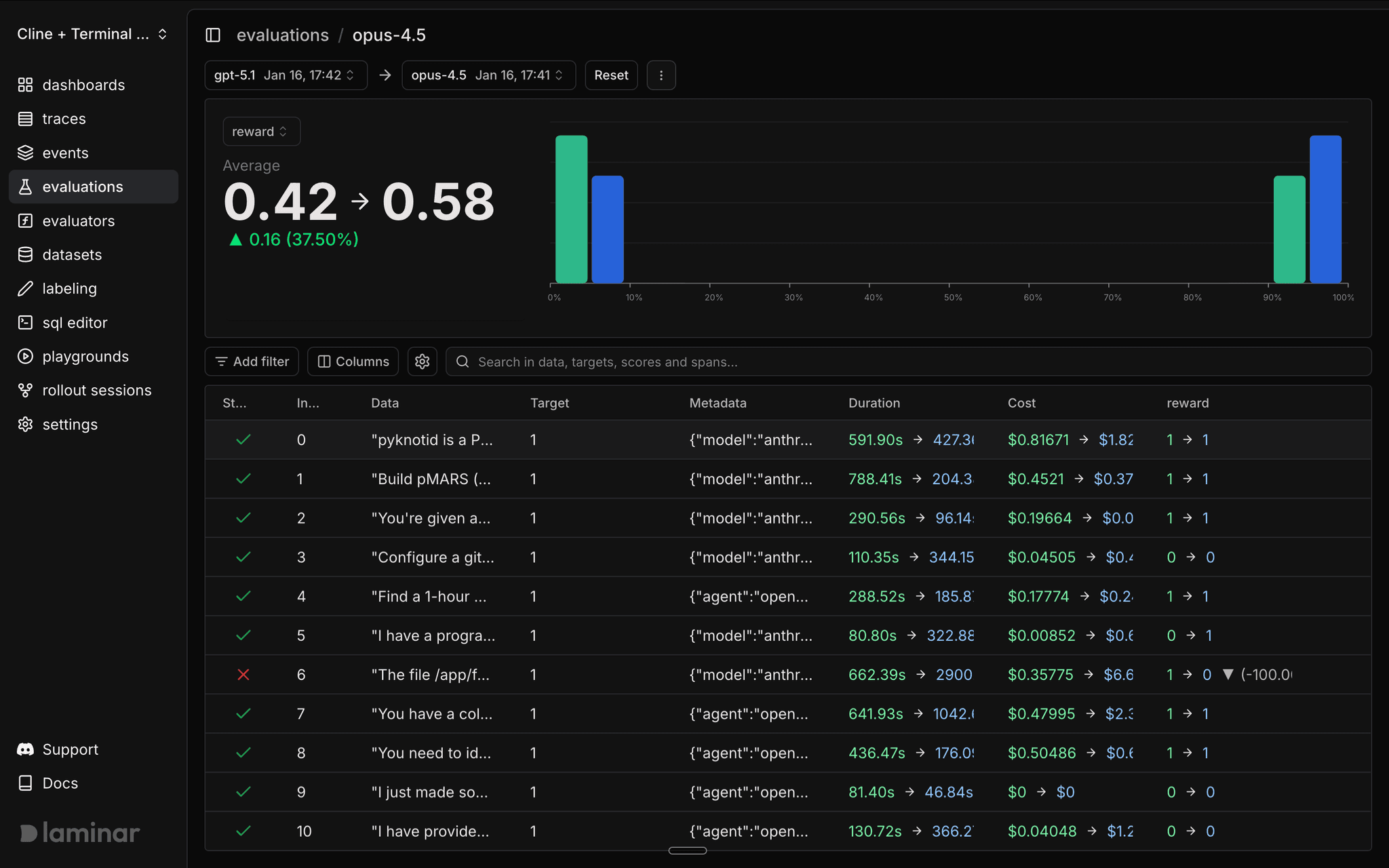This screenshot has height=868, width=1389.
Task: Open the Support Discord icon link
Action: tap(25, 749)
